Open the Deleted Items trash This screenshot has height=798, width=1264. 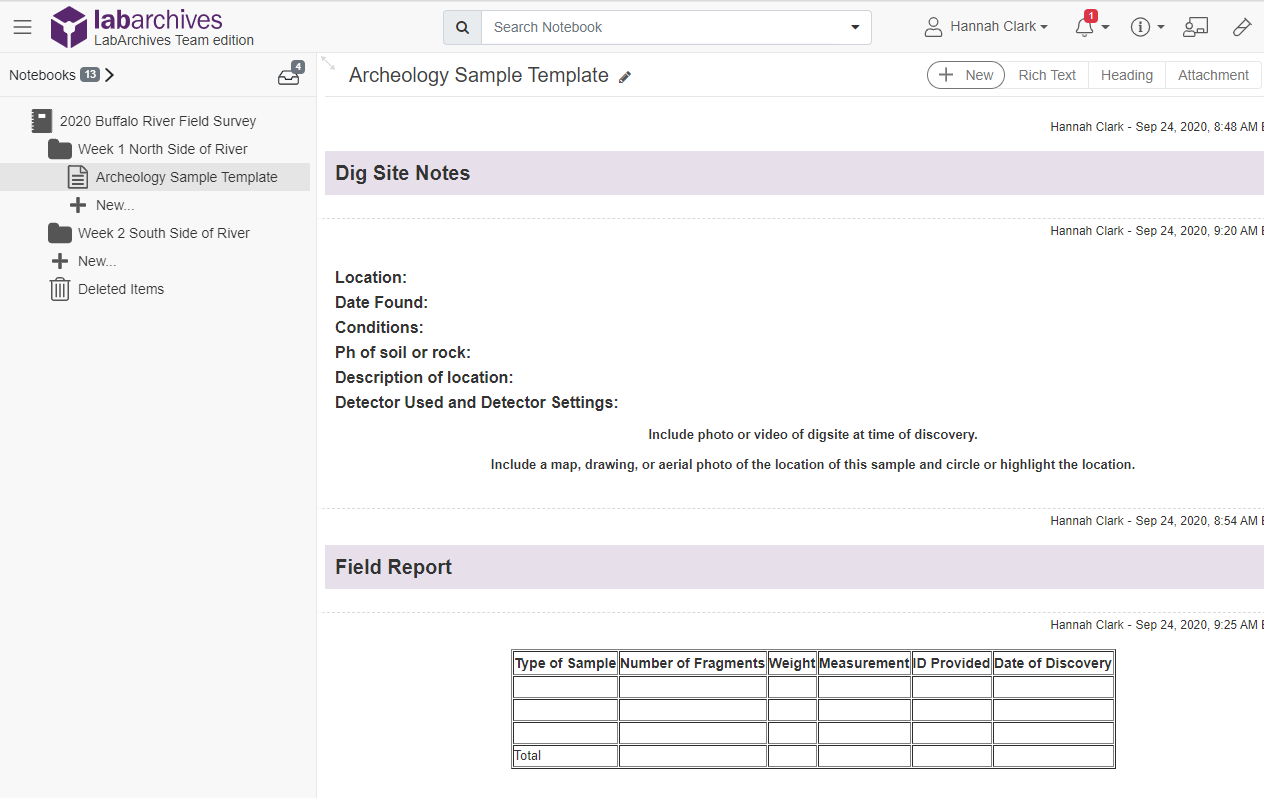120,289
